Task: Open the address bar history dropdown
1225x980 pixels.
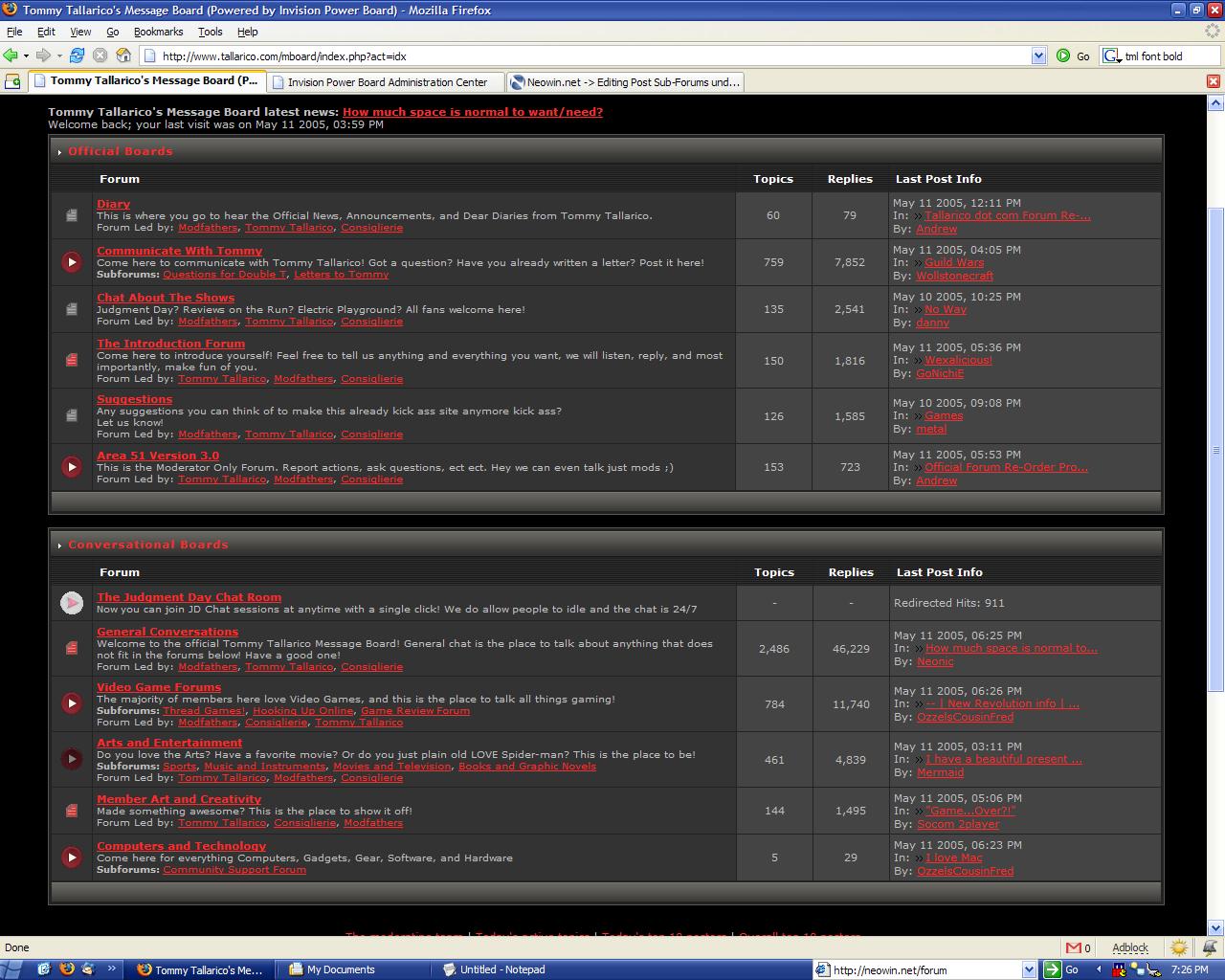Action: click(1039, 55)
